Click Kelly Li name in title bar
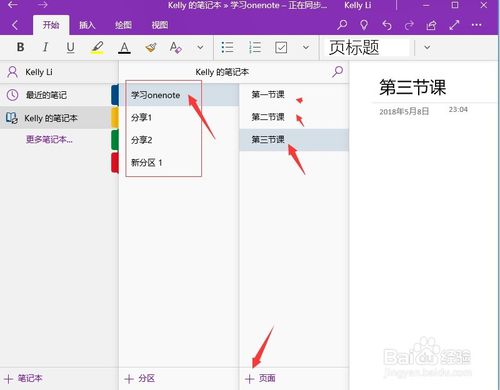Screen dimensions: 500x390 (x=357, y=5)
